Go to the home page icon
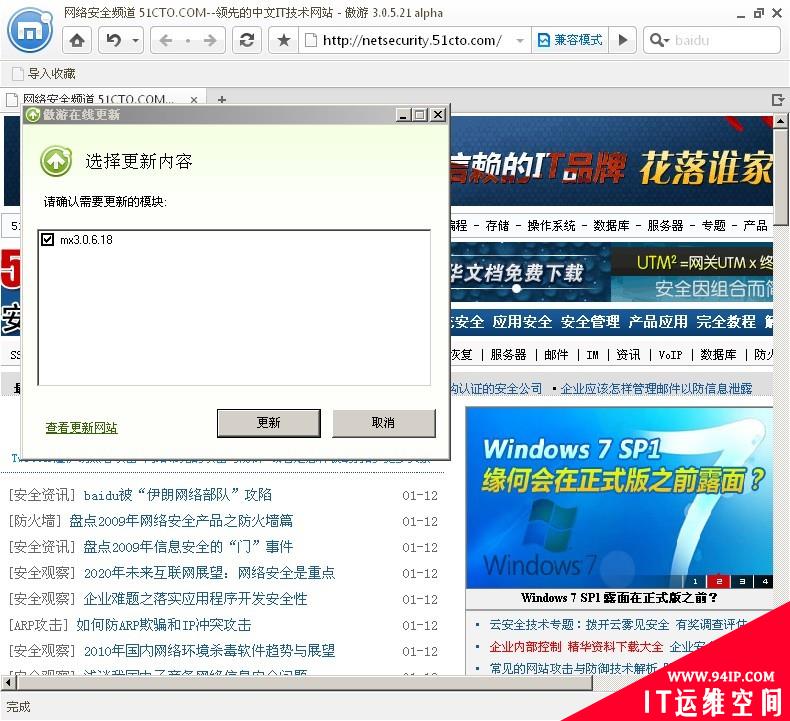This screenshot has height=721, width=790. click(77, 40)
